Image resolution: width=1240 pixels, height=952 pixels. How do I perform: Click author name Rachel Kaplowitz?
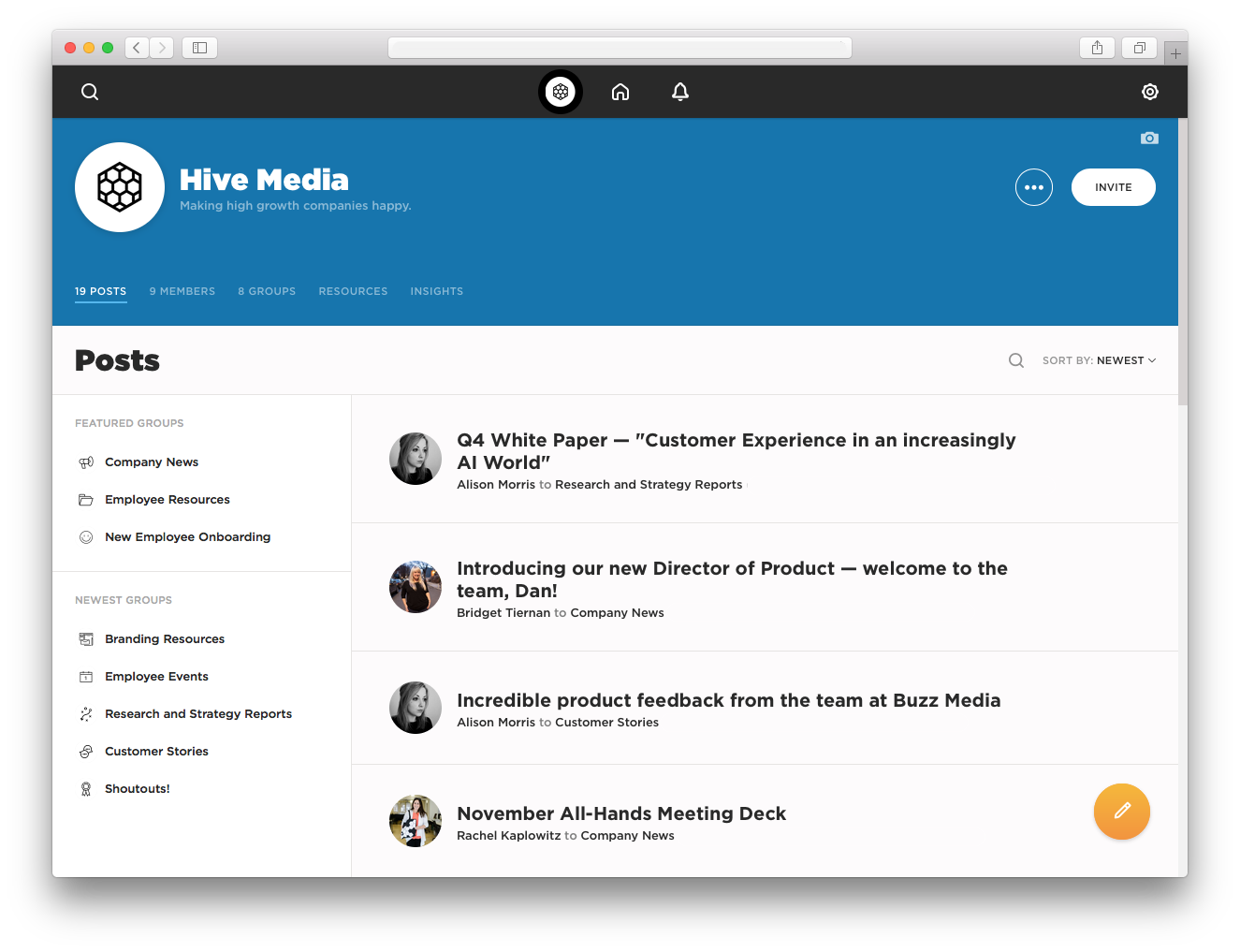point(509,836)
